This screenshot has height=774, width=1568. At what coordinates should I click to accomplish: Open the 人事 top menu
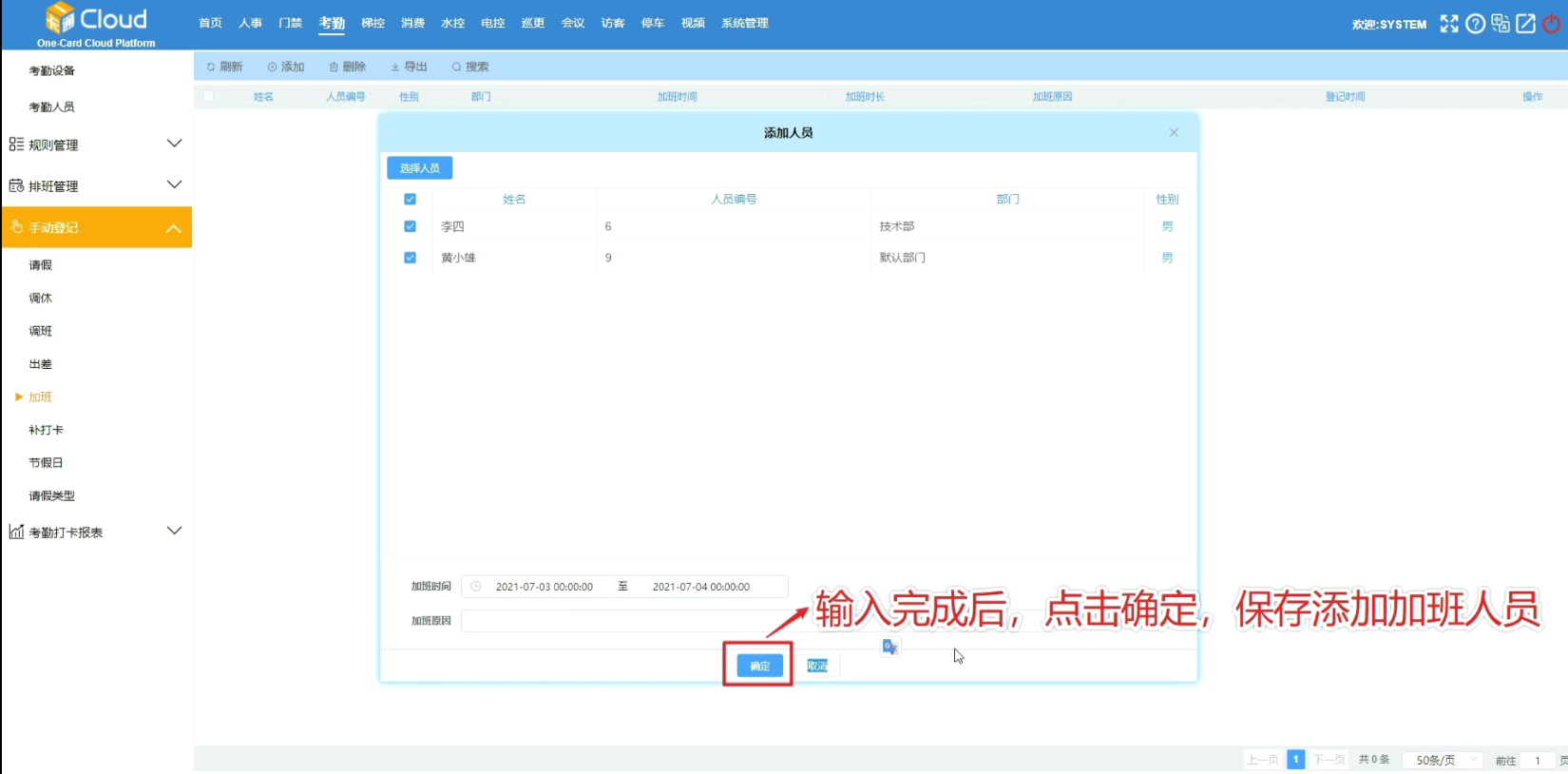[250, 23]
